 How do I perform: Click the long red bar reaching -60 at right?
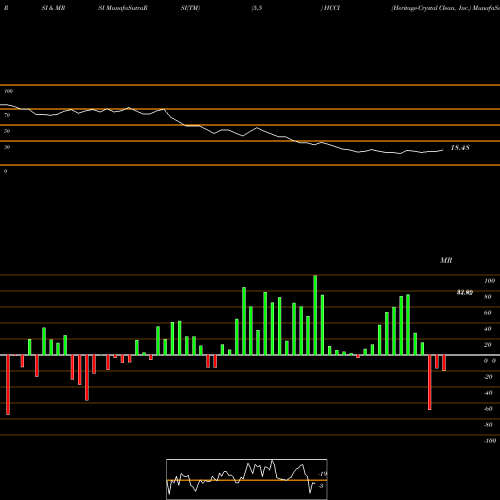coord(430,382)
